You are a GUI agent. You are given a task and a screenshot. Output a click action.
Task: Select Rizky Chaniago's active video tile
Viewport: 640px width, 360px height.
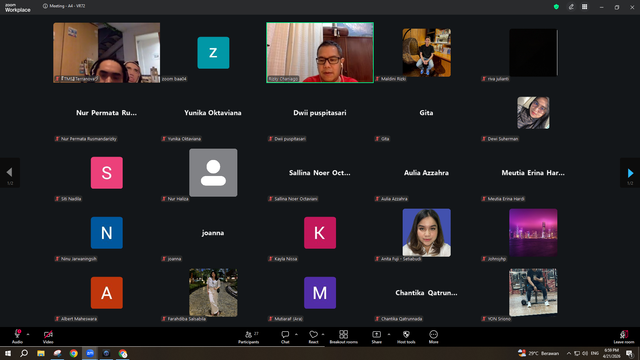320,53
